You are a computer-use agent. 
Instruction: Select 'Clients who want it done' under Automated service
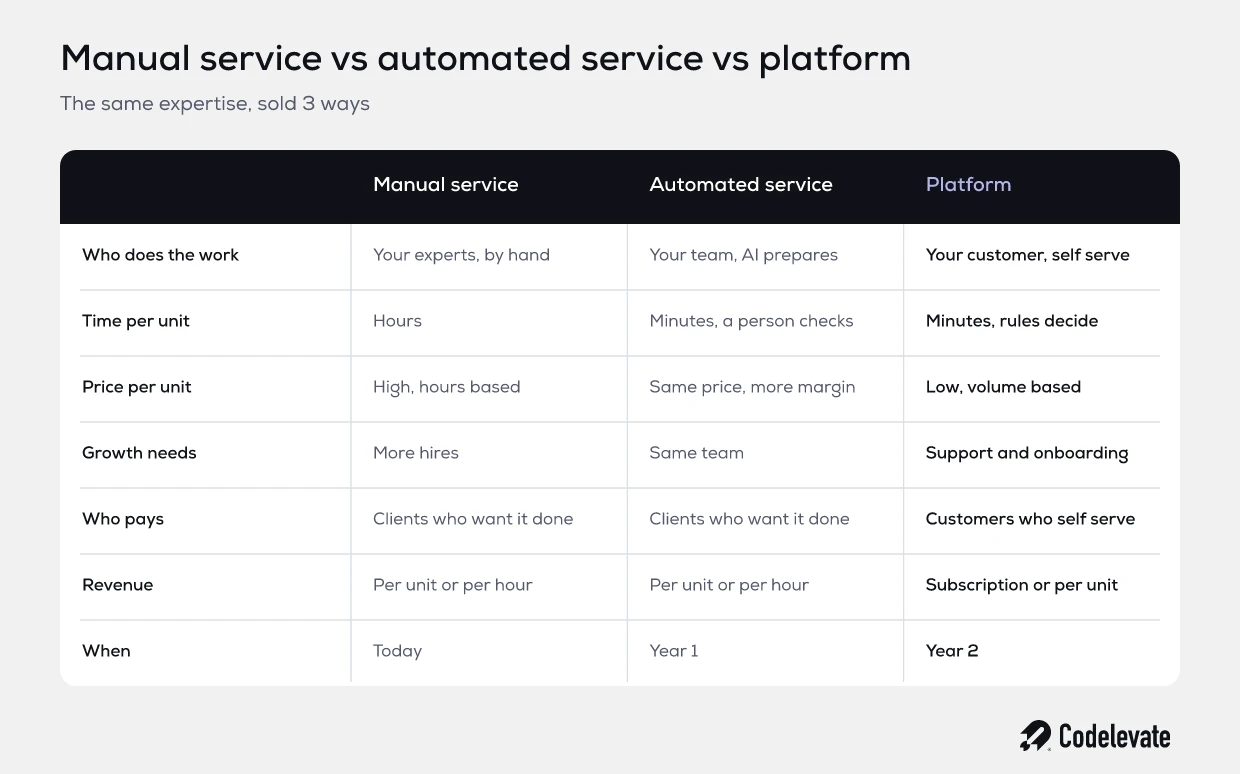point(750,519)
